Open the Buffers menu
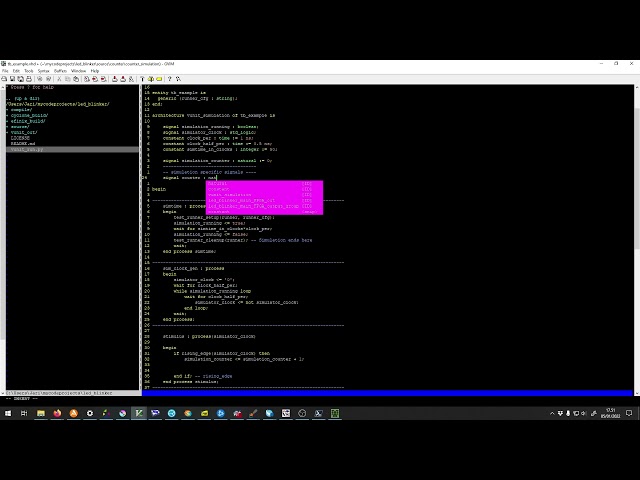This screenshot has height=480, width=640. (x=60, y=71)
